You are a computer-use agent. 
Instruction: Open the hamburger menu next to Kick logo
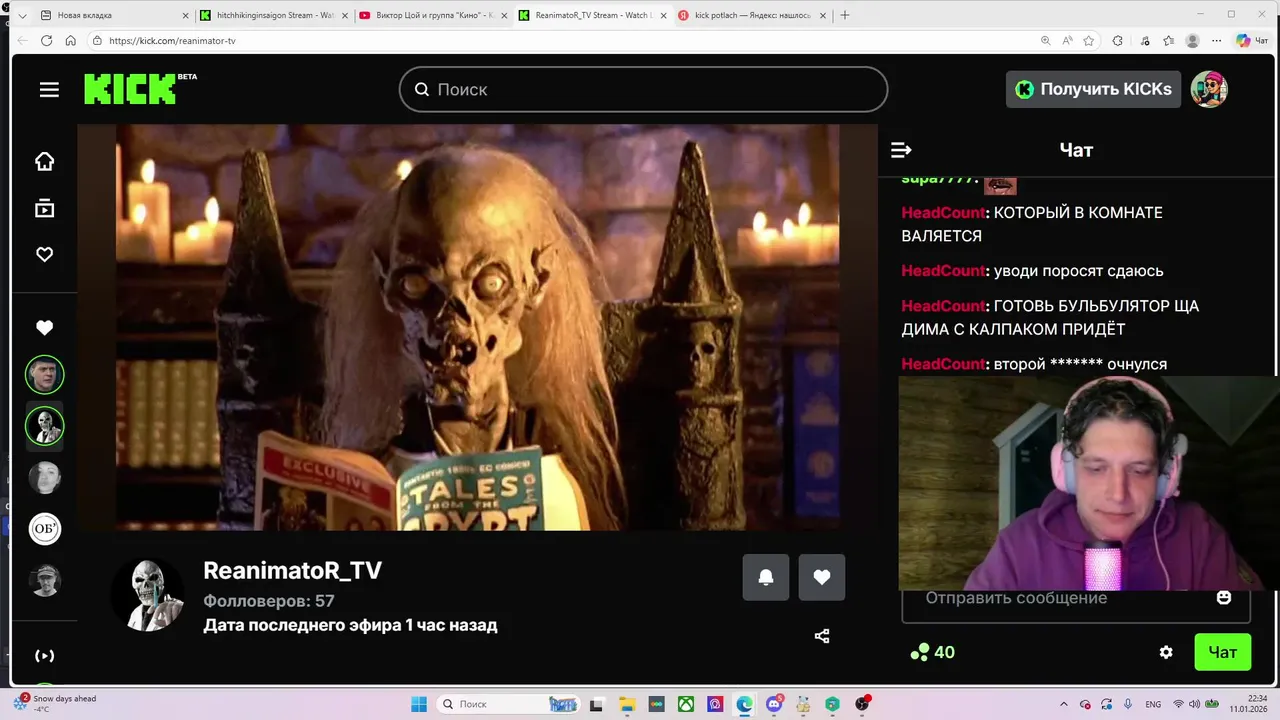[49, 90]
